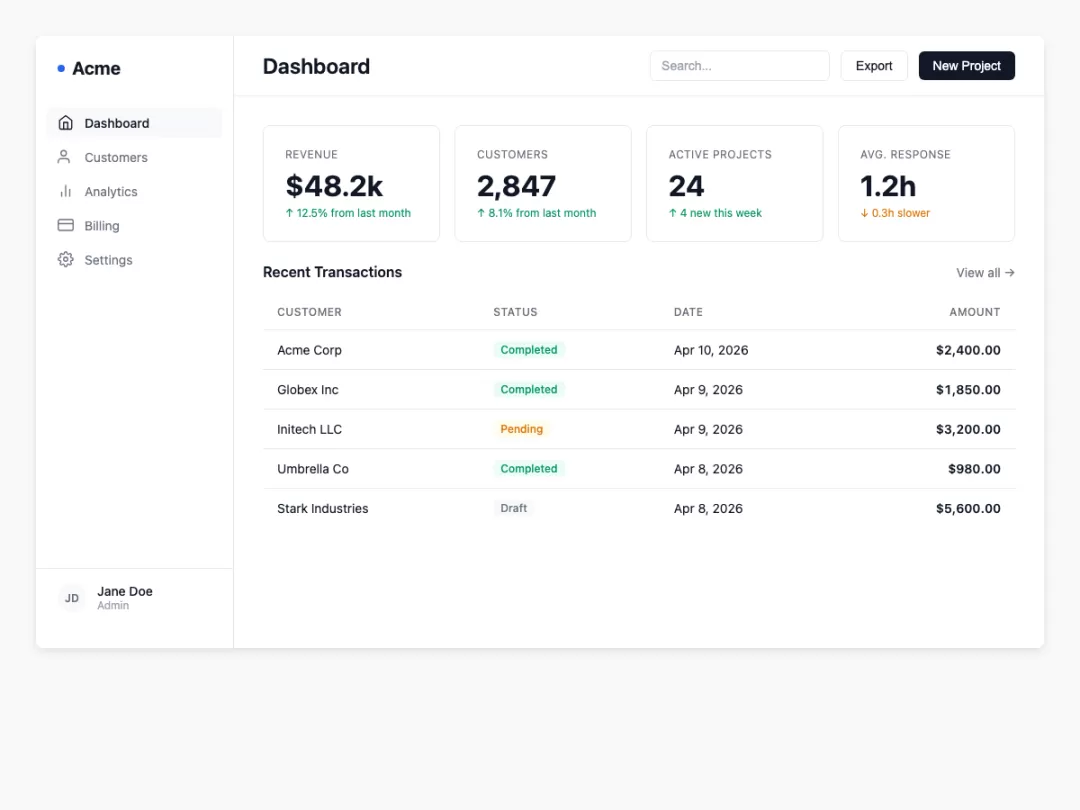Select Settings in the sidebar
1080x810 pixels.
tap(134, 260)
